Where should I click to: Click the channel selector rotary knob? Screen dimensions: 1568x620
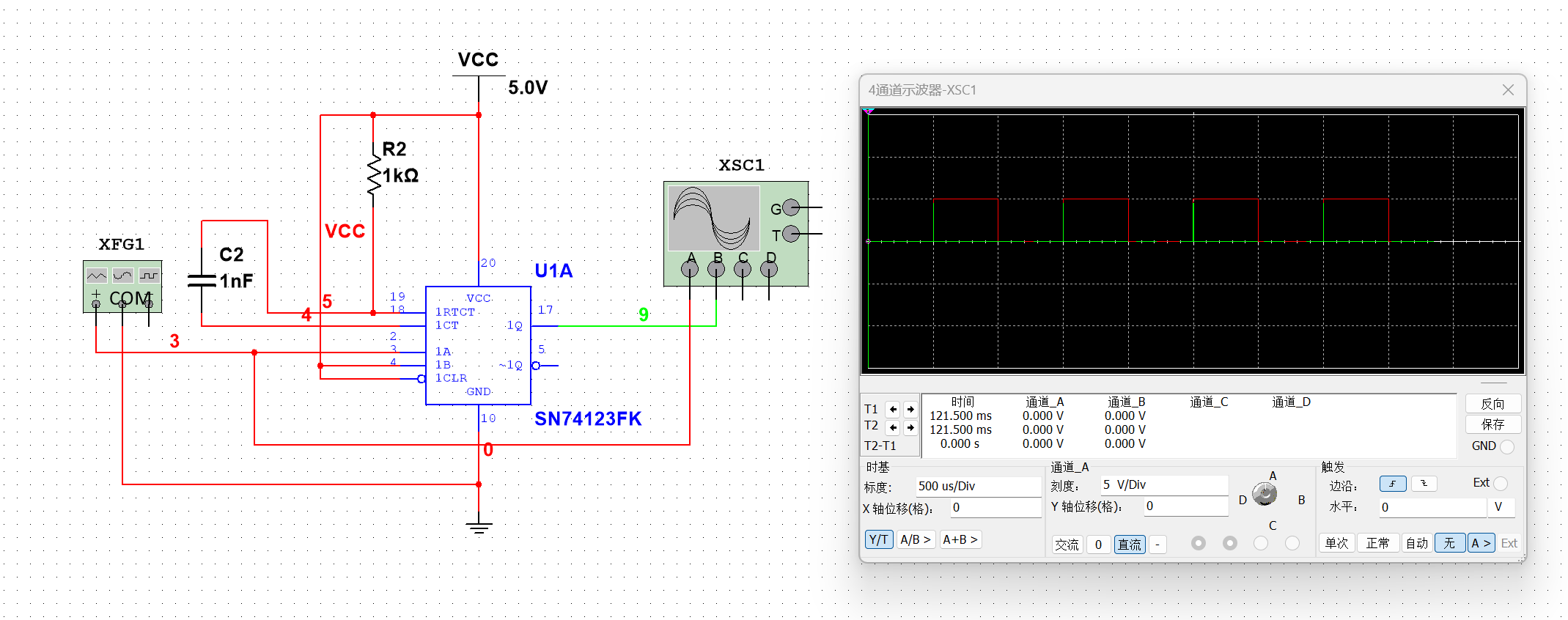[x=1265, y=495]
